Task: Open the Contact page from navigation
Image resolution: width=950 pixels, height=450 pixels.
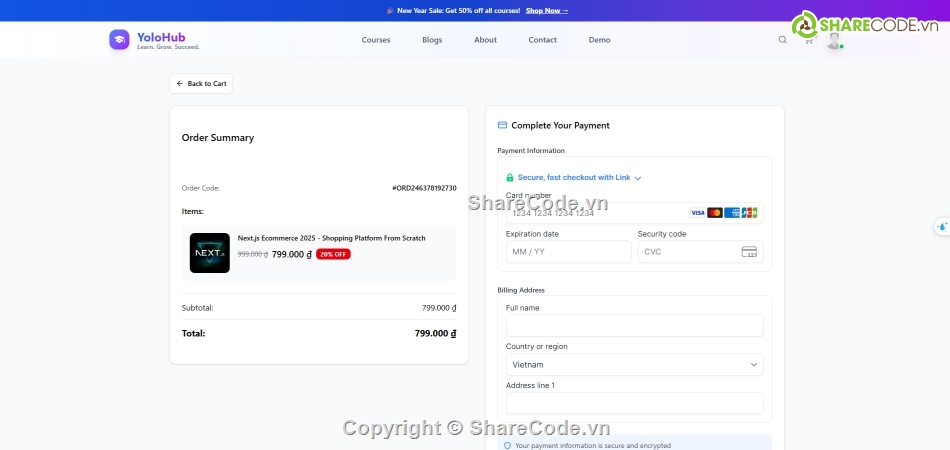Action: pyautogui.click(x=543, y=40)
